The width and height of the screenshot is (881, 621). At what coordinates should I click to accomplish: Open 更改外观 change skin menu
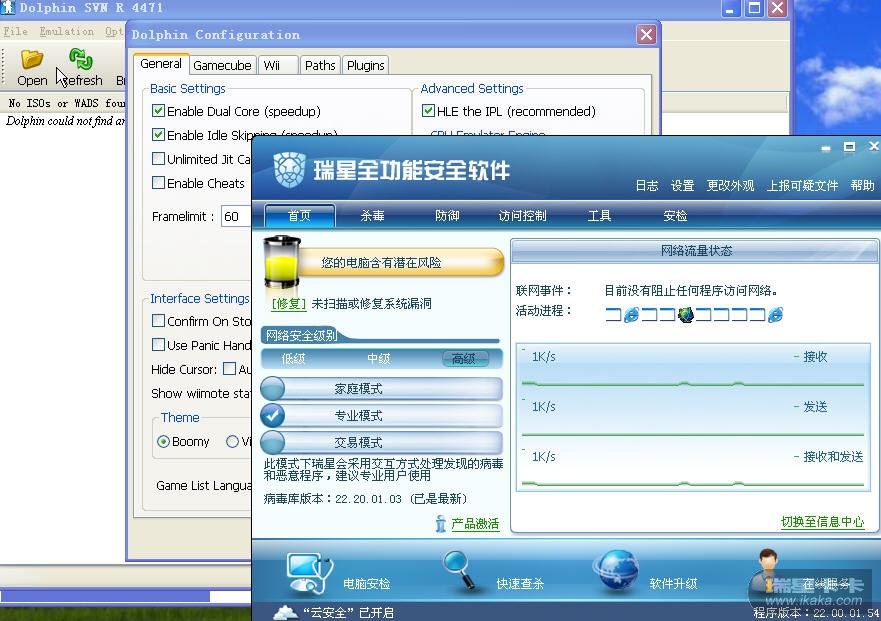tap(730, 185)
